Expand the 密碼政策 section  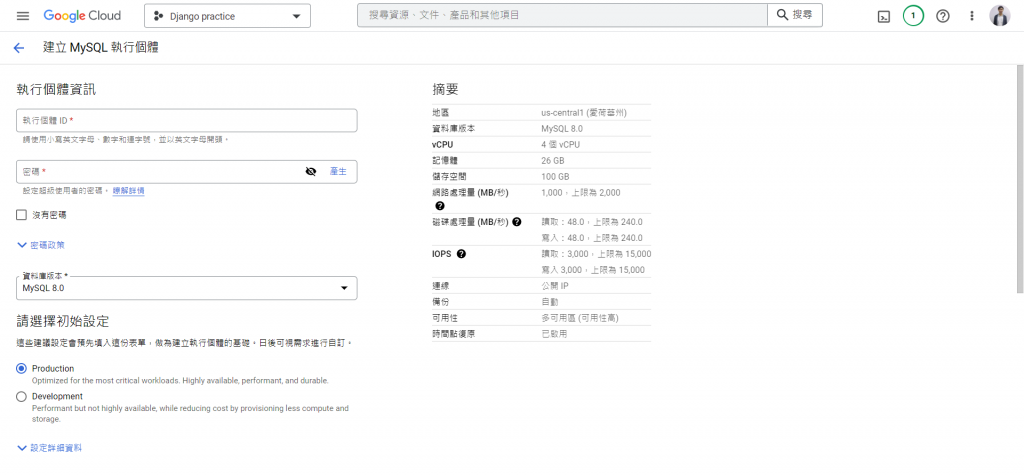40,245
